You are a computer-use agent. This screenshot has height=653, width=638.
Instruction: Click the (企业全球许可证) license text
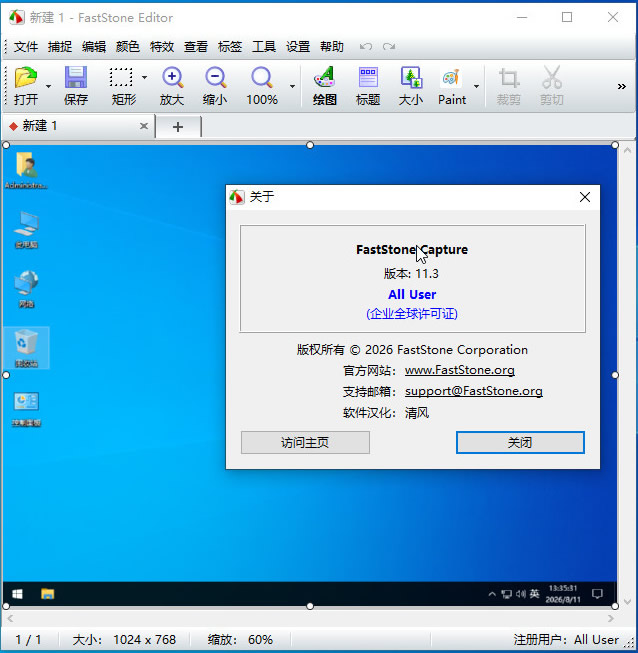(x=412, y=314)
